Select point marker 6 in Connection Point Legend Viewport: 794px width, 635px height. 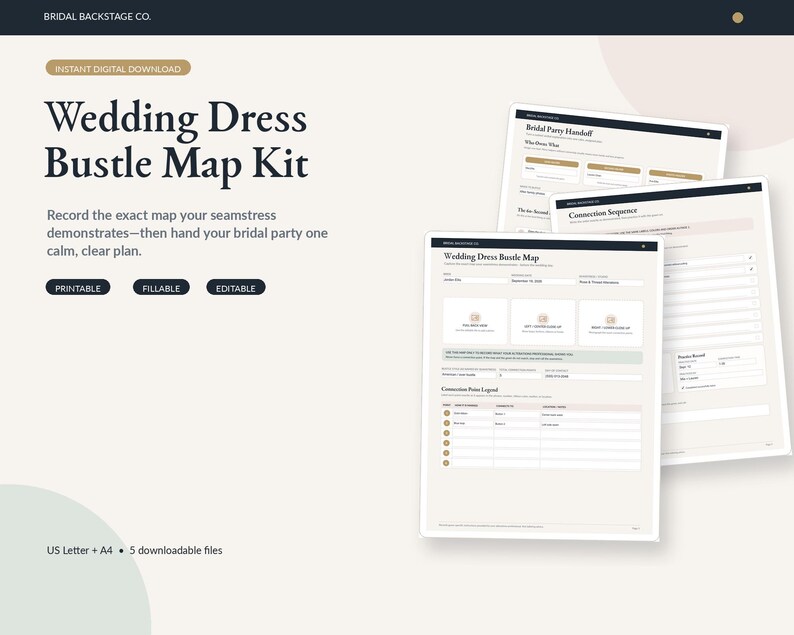pyautogui.click(x=446, y=463)
